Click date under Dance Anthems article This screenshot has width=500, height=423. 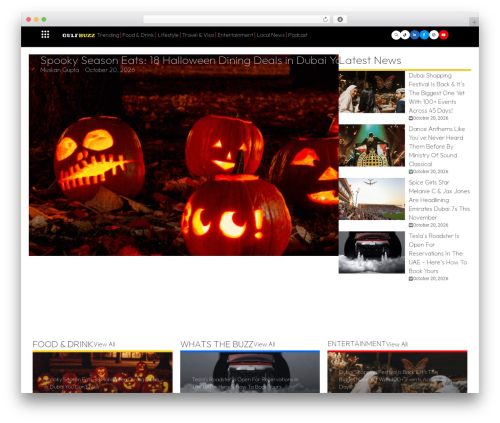point(429,172)
